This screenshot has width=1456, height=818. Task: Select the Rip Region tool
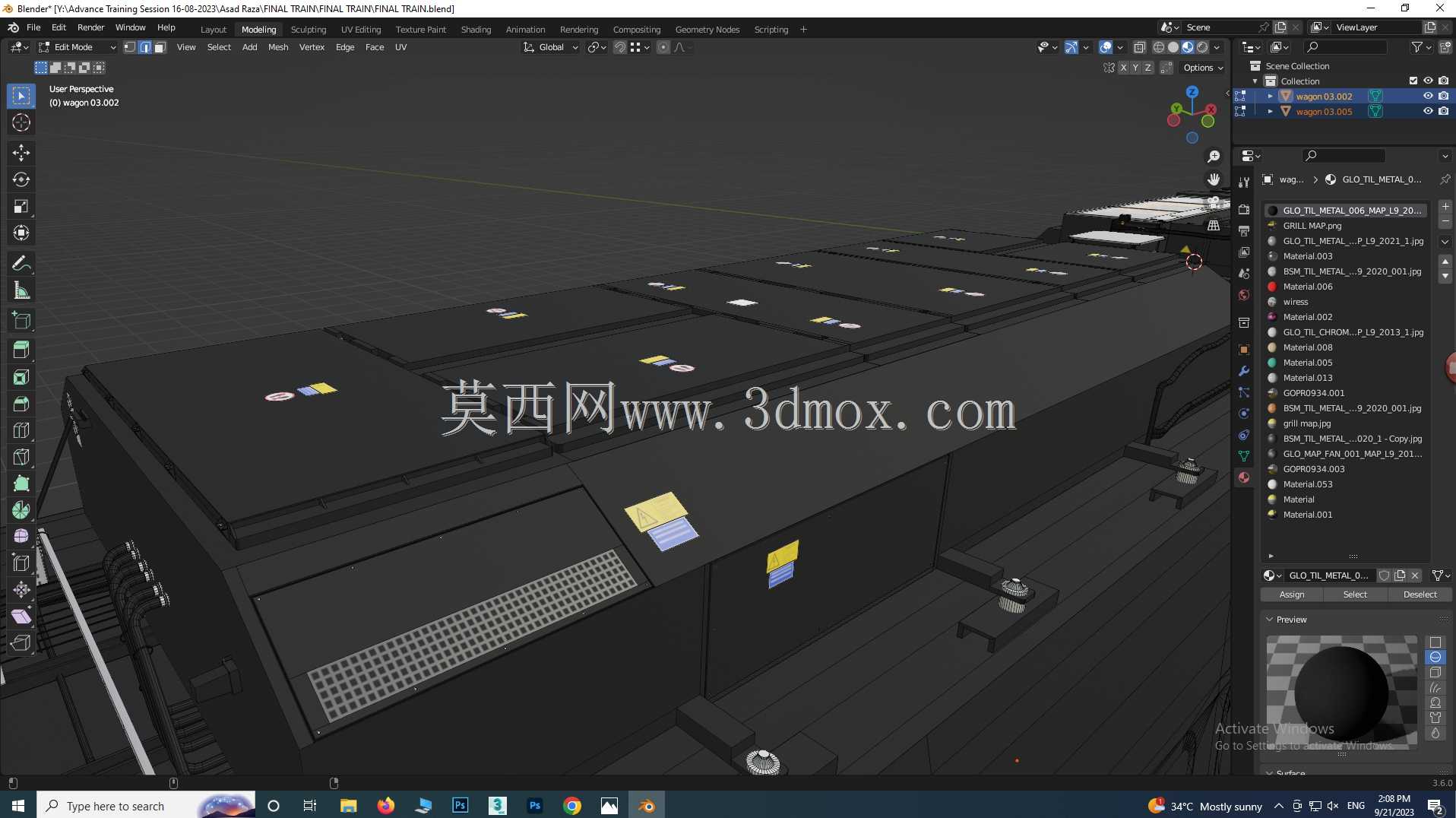pos(21,643)
